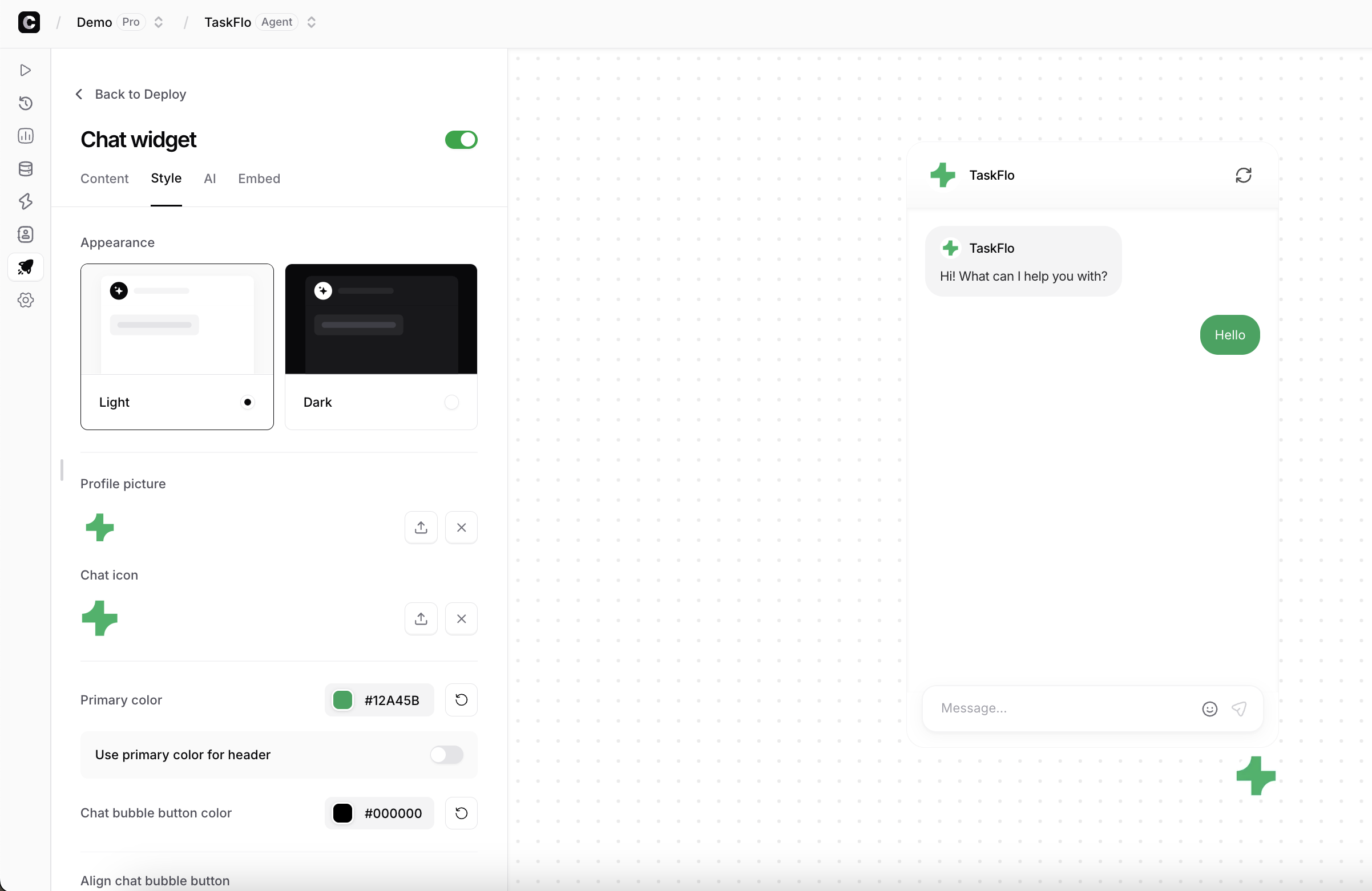Open the emoji picker in the message bar

(x=1209, y=709)
